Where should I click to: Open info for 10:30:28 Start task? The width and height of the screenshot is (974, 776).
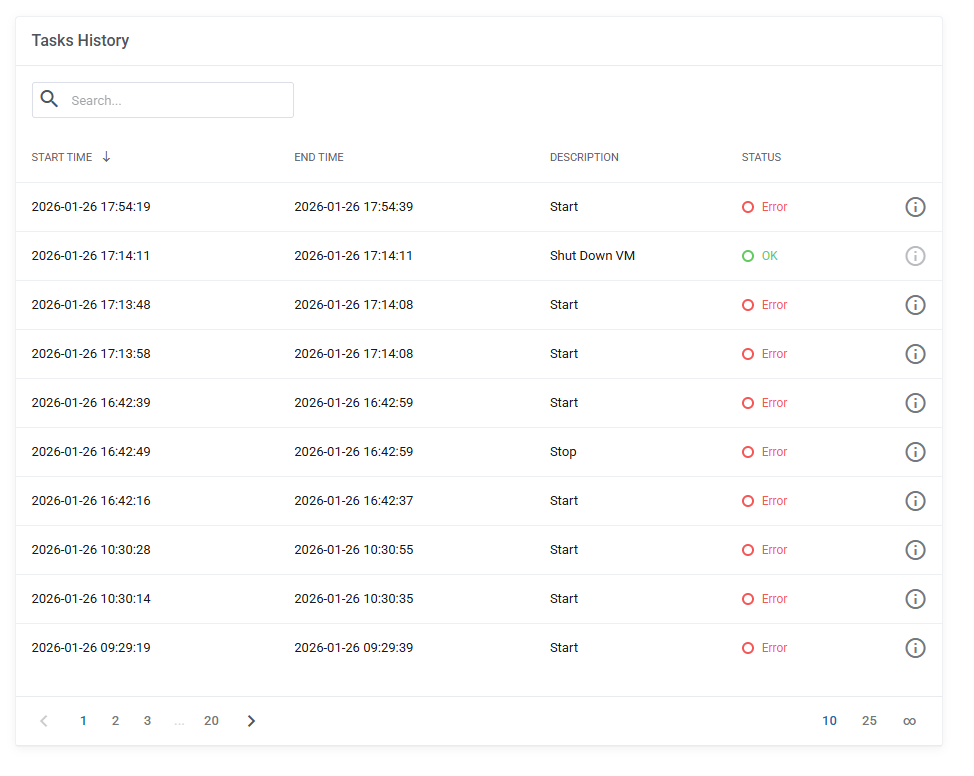point(915,550)
